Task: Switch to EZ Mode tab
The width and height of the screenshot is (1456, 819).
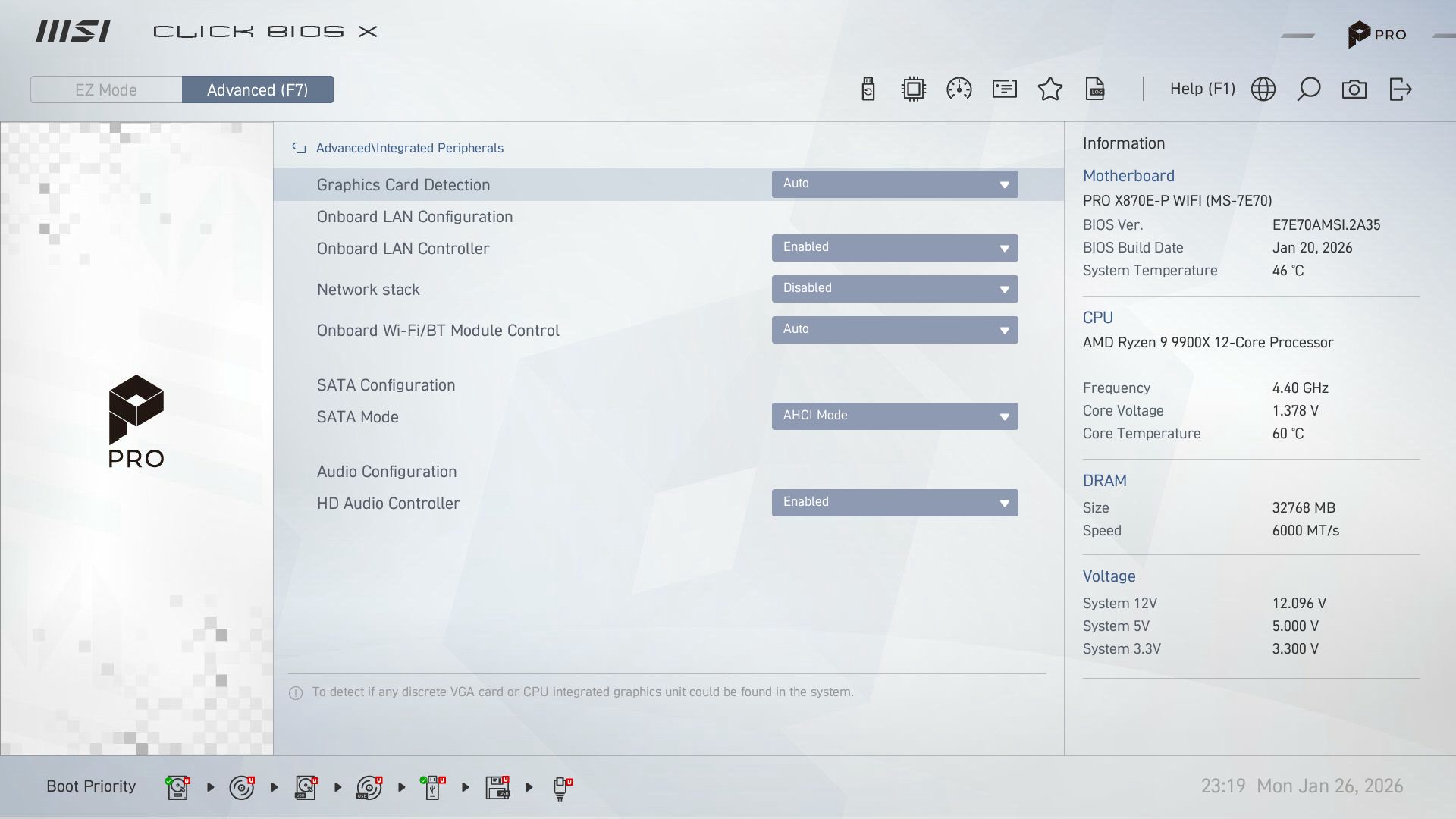Action: 106,89
